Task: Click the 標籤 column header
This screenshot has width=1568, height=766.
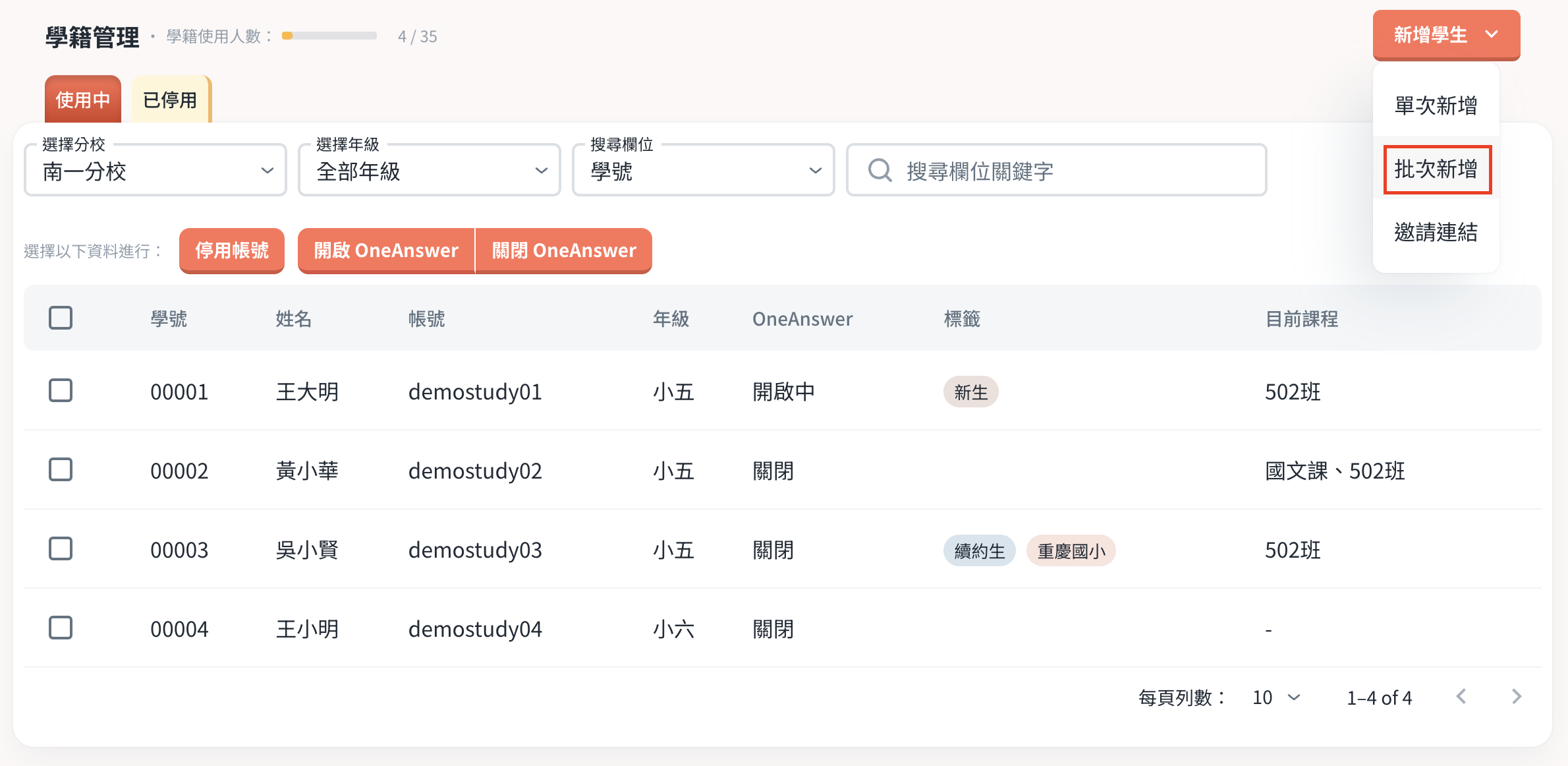Action: coord(962,319)
